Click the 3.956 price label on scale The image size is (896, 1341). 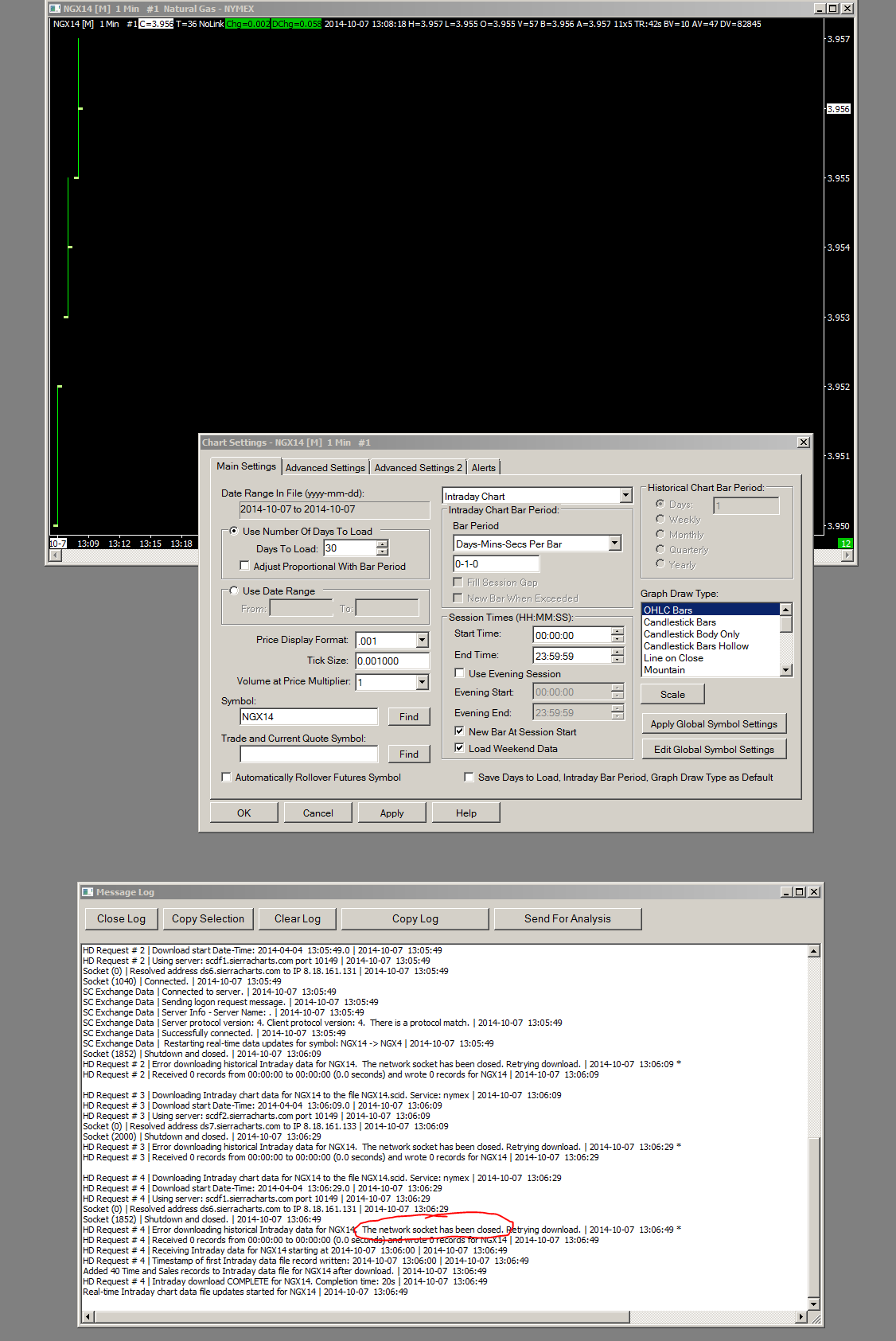[839, 109]
